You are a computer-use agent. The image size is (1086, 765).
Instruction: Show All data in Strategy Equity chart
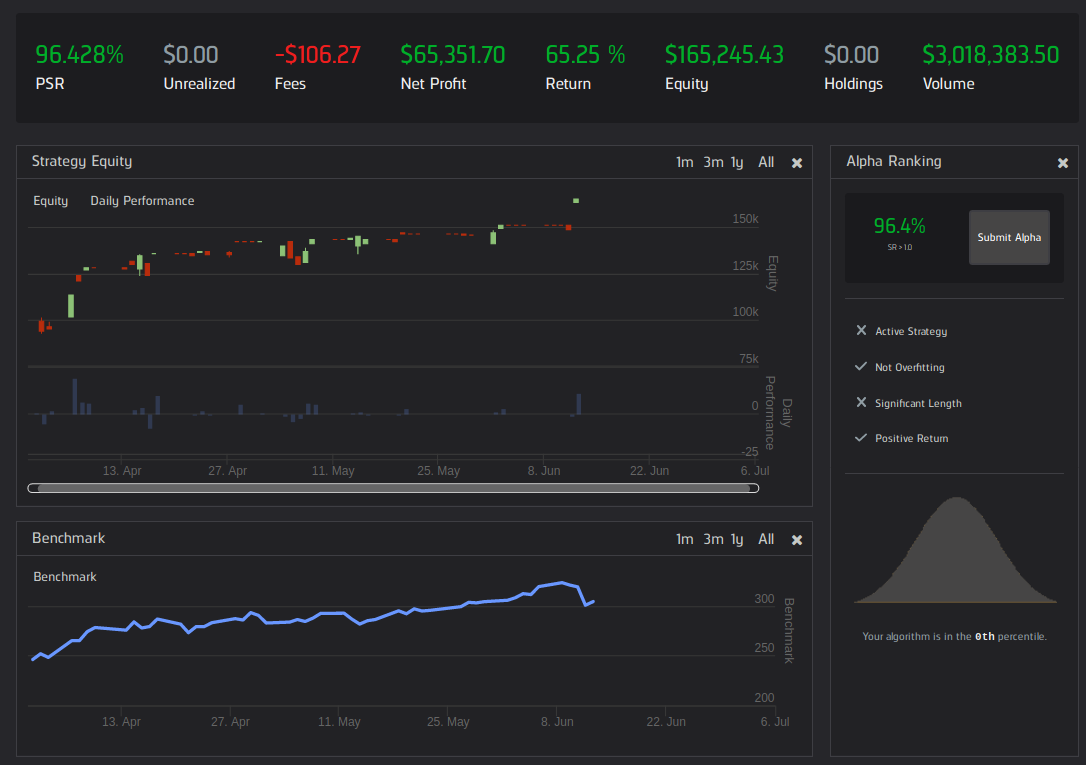tap(766, 162)
